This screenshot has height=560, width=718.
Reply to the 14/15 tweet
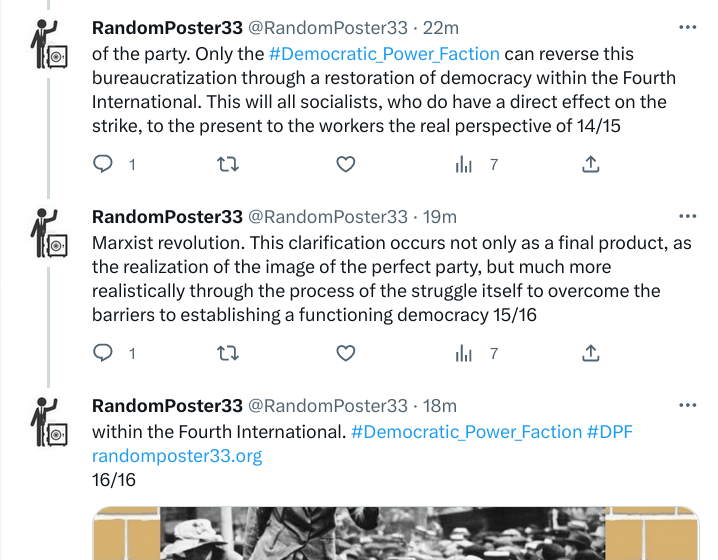click(103, 164)
